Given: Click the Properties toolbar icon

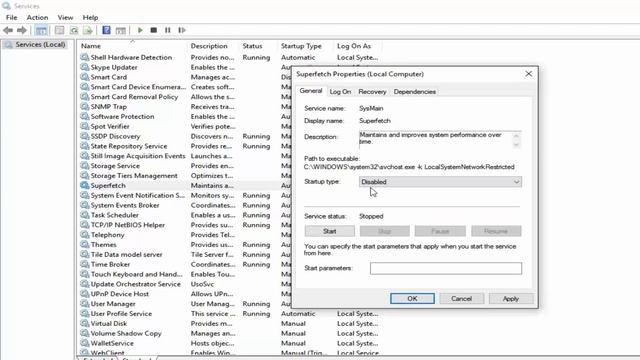Looking at the screenshot, I should (60, 30).
